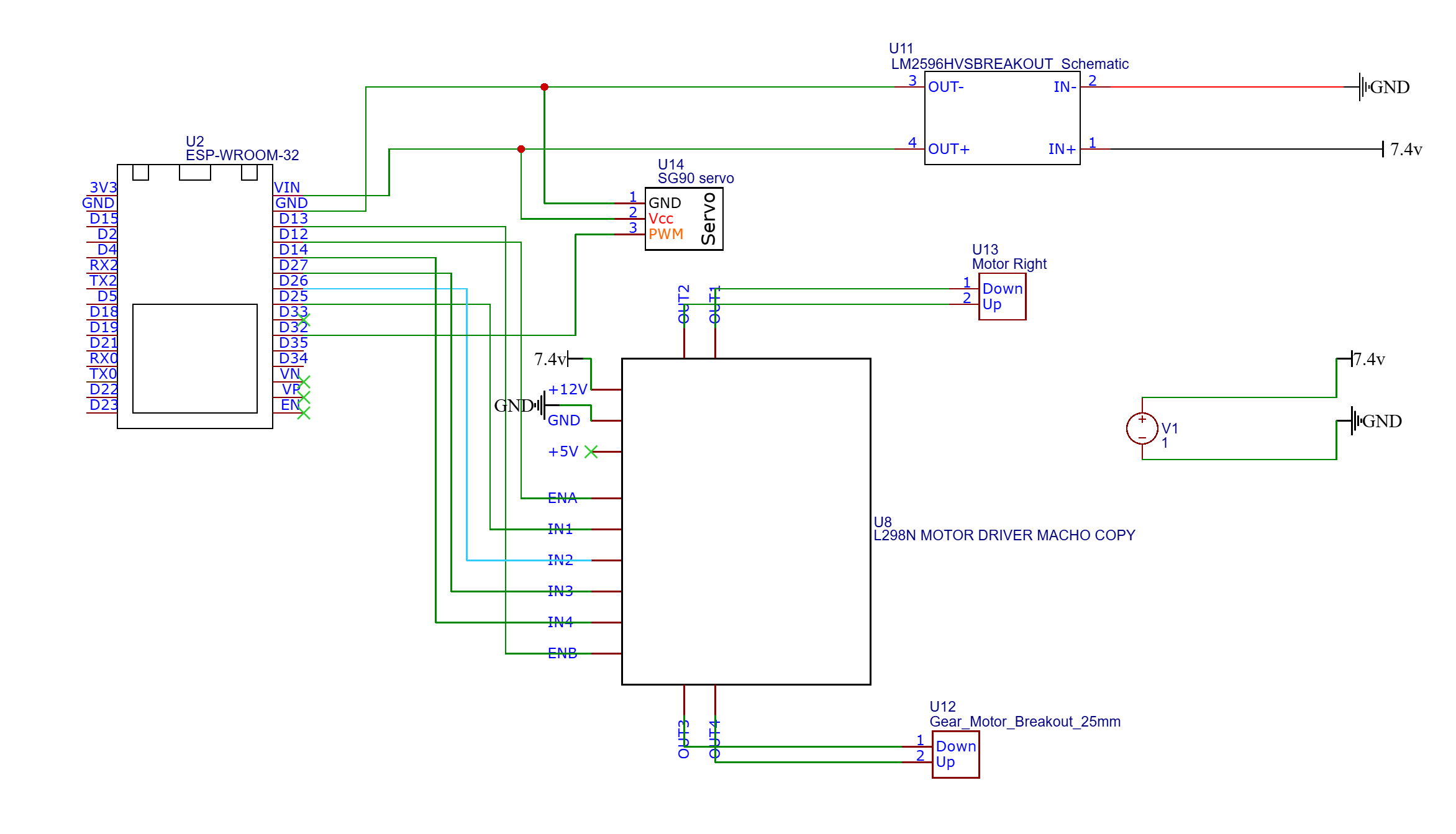This screenshot has width=1456, height=834.
Task: Click the TX0 pin on ESP32
Action: [x=103, y=374]
